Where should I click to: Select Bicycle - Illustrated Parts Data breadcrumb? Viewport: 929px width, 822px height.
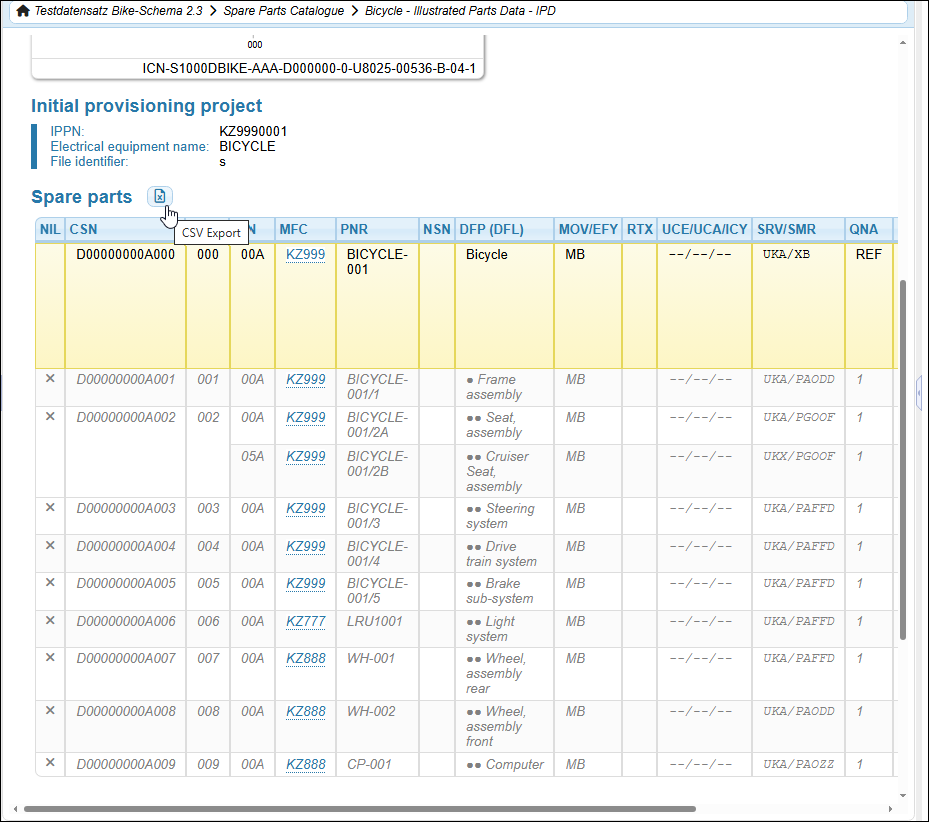click(x=460, y=11)
